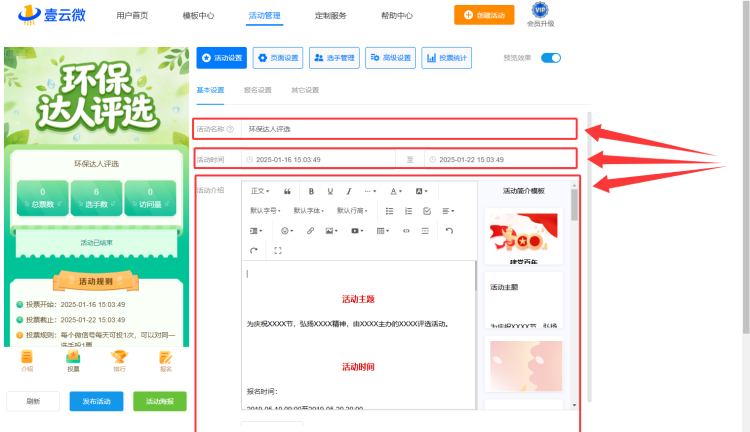
Task: Click the end time field 2025-01-22
Action: pos(500,159)
